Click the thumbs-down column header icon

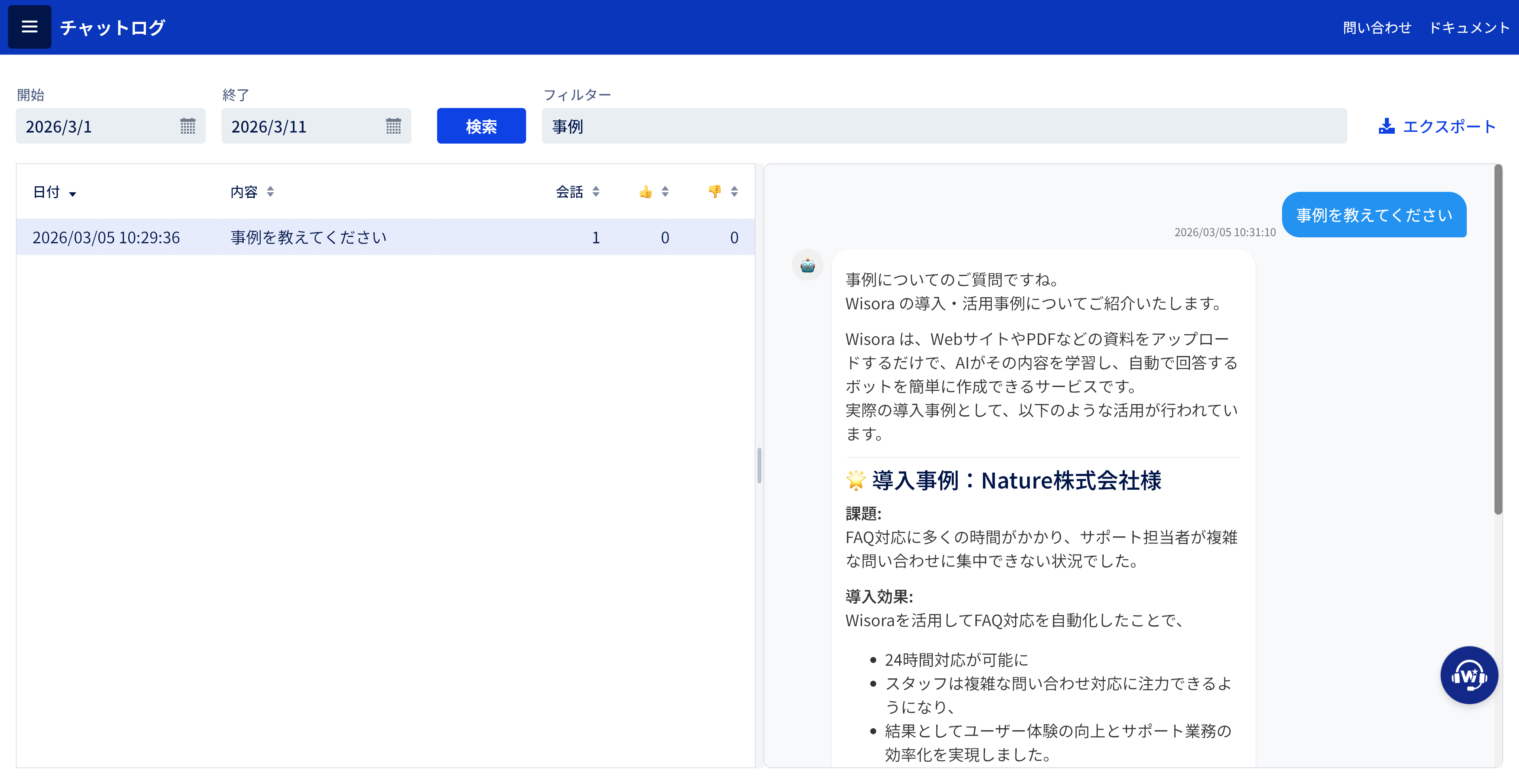(x=715, y=191)
